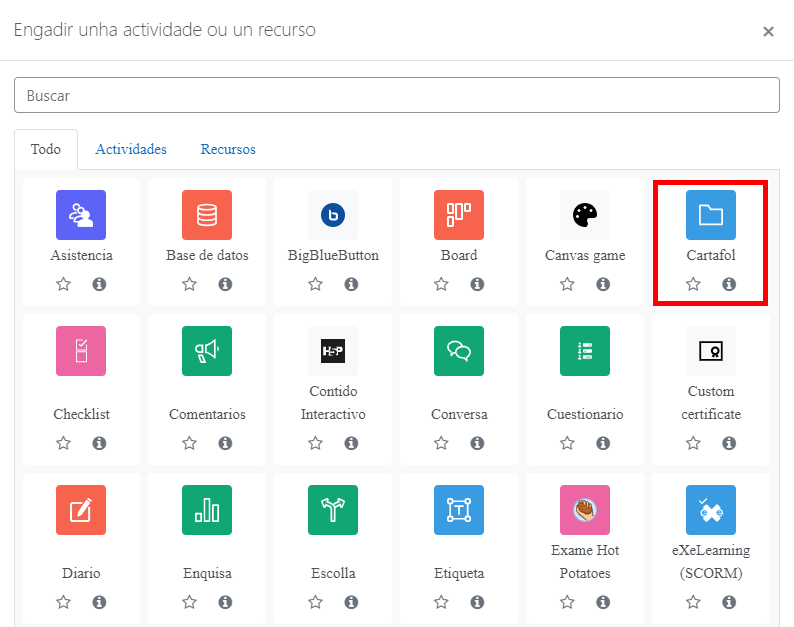The height and width of the screenshot is (627, 794).
Task: Open information details for Diario
Action: coord(99,602)
